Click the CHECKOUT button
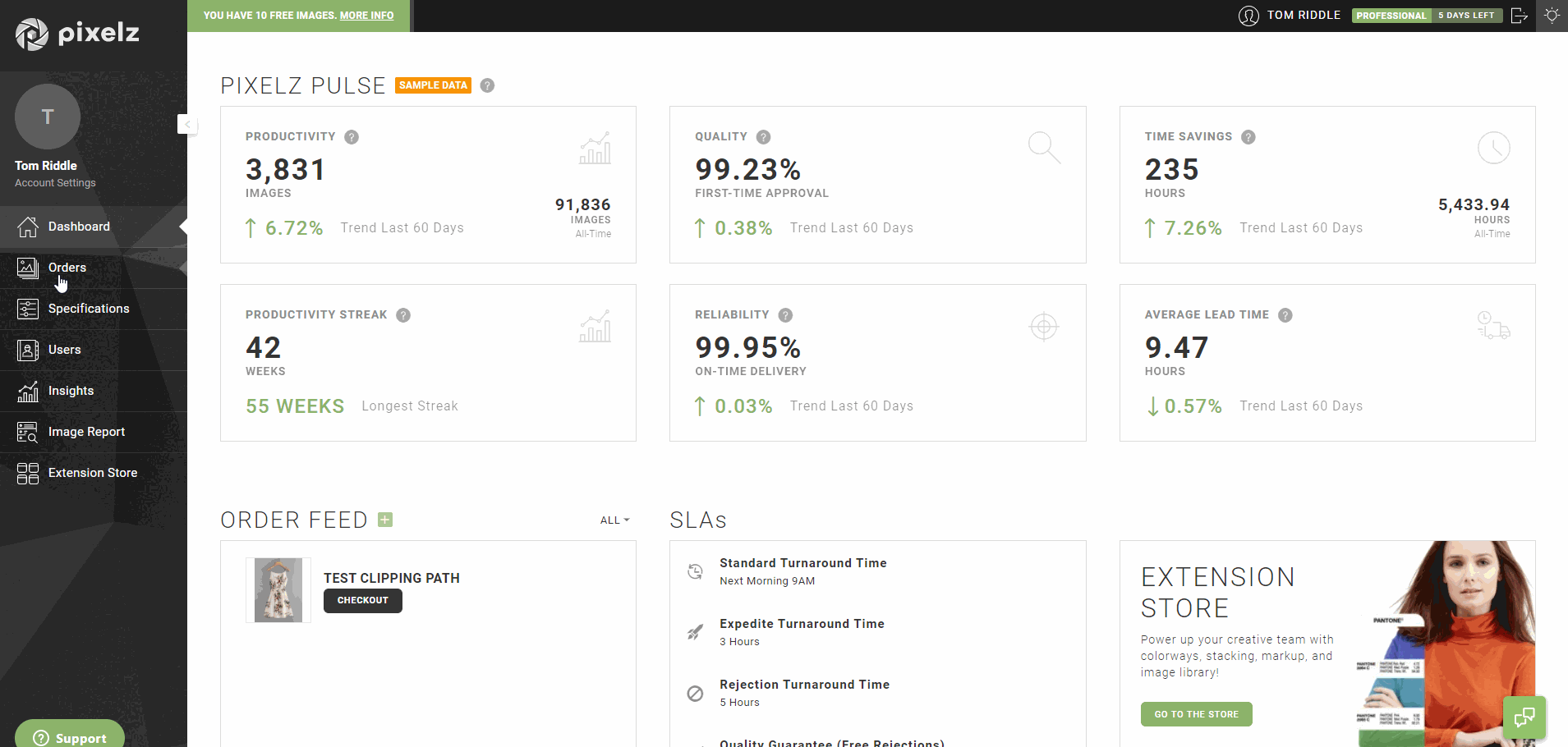 click(x=363, y=601)
